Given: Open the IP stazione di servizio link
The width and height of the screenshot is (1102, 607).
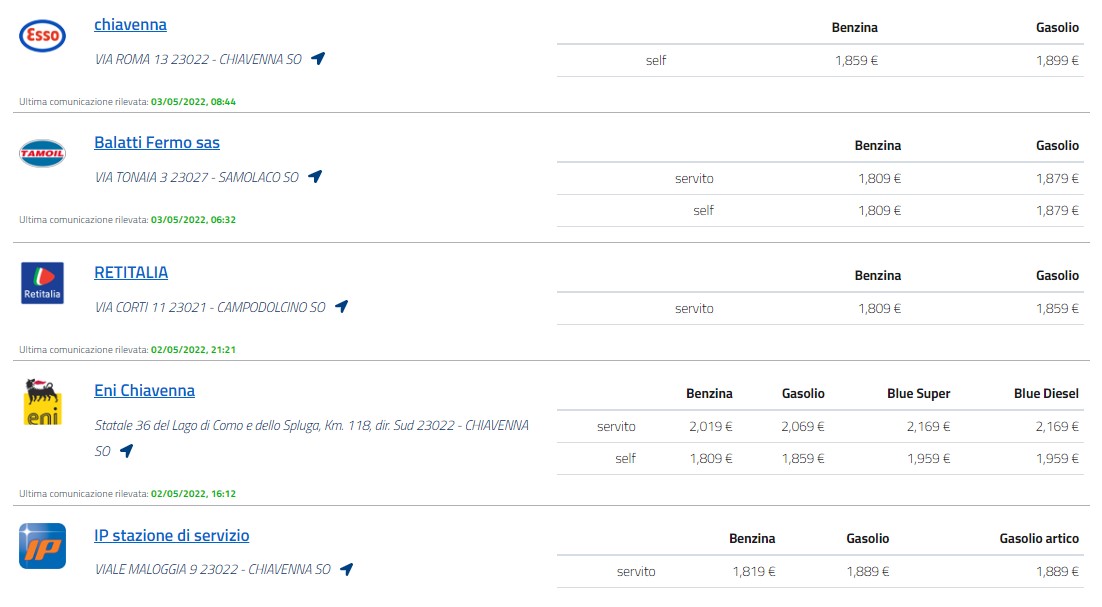Looking at the screenshot, I should pos(171,535).
